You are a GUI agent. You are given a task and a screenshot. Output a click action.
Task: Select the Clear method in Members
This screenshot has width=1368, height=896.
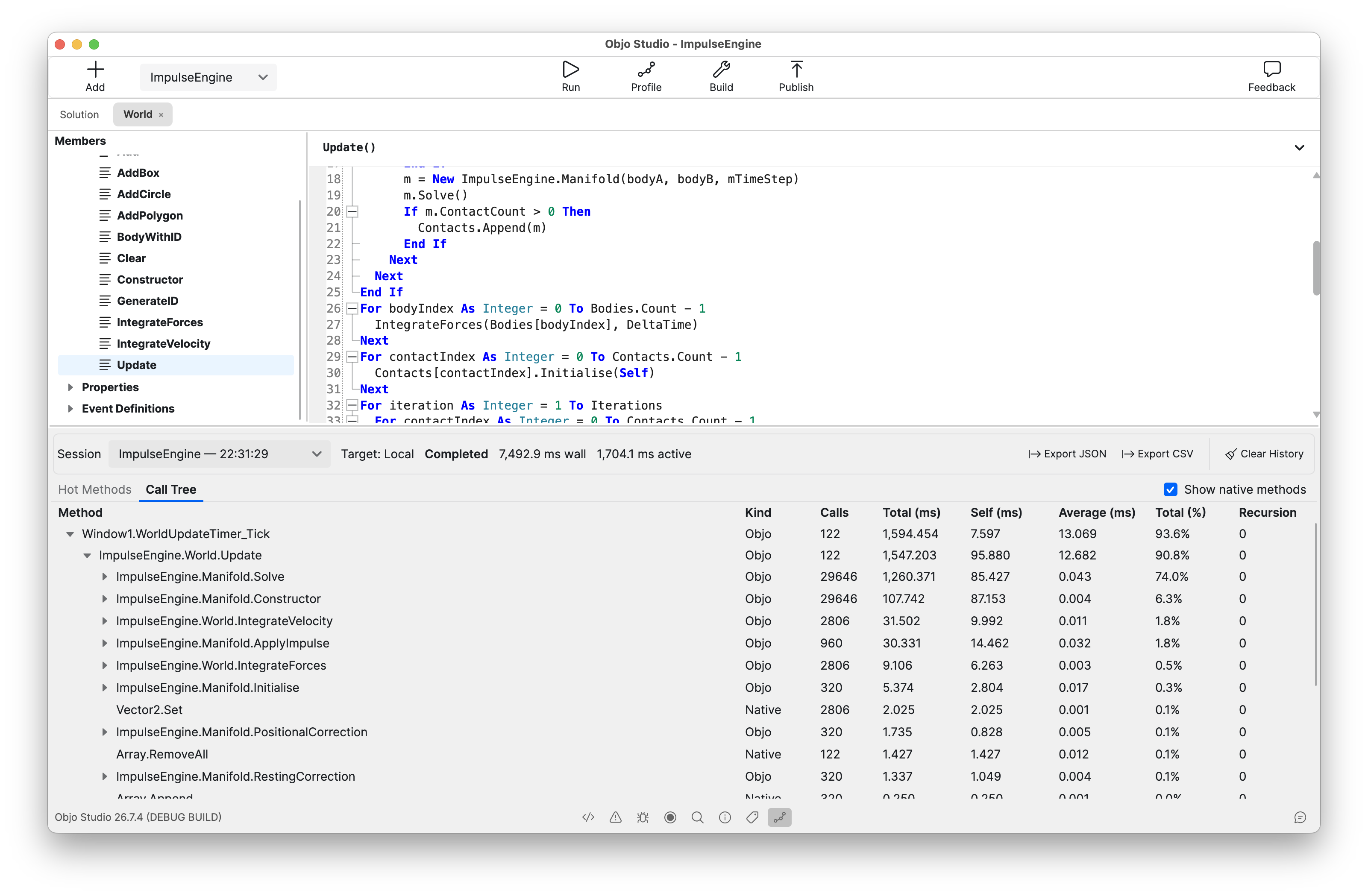point(176,258)
